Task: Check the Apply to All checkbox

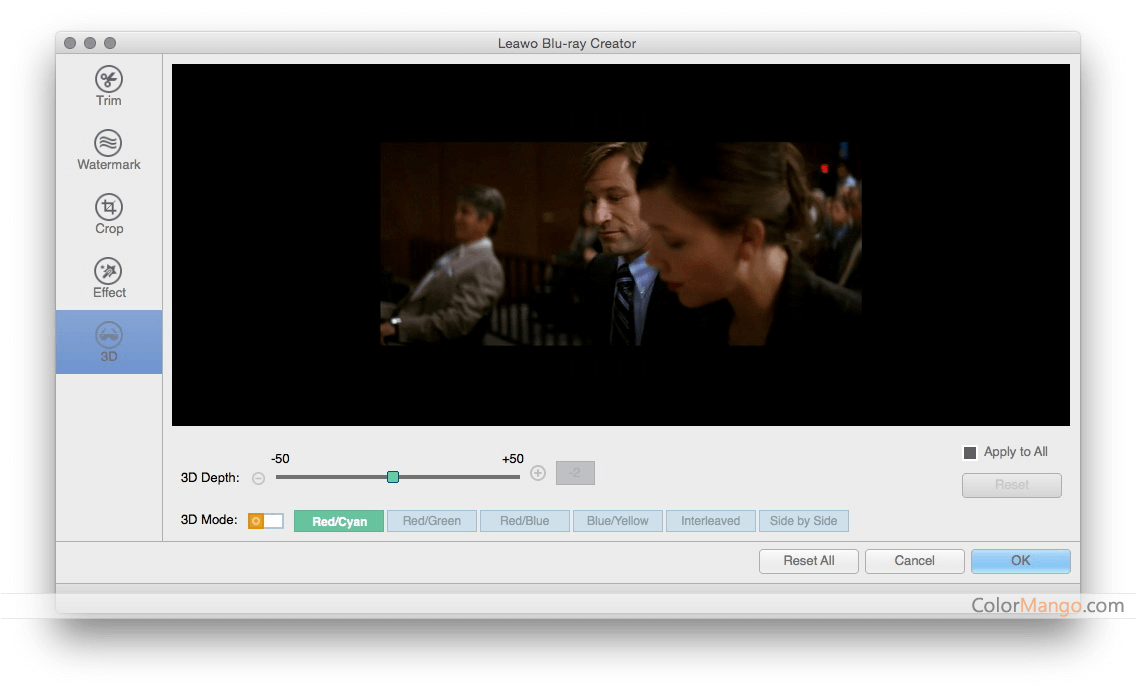Action: pos(969,453)
